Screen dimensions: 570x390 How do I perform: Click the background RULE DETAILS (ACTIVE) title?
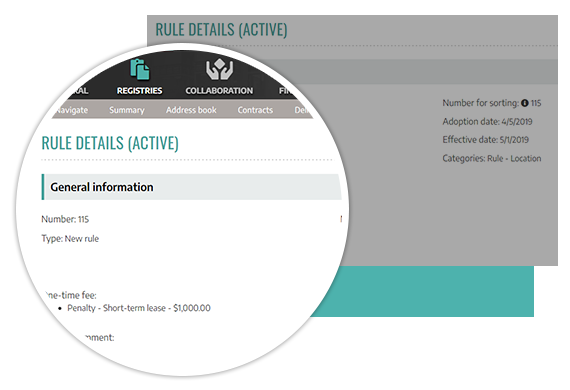point(221,30)
